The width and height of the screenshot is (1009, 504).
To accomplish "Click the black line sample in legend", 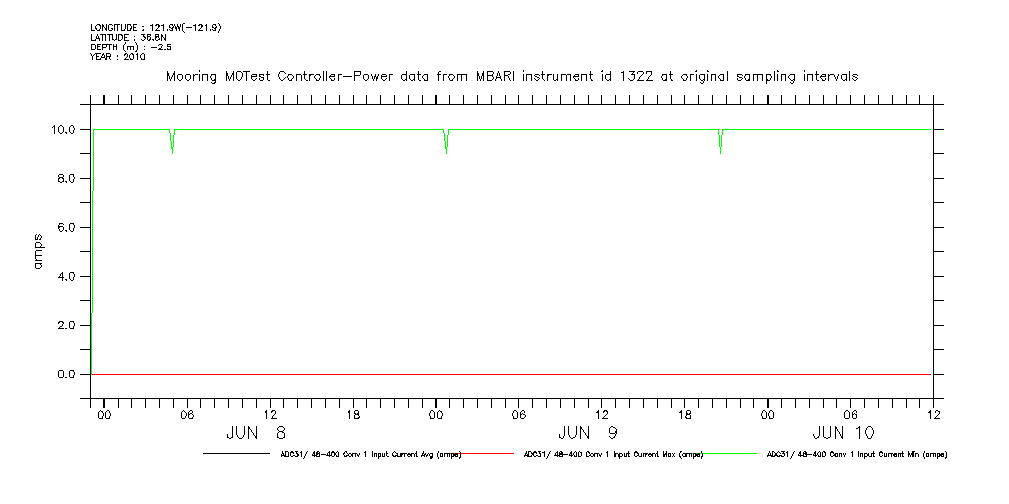I will (x=235, y=454).
